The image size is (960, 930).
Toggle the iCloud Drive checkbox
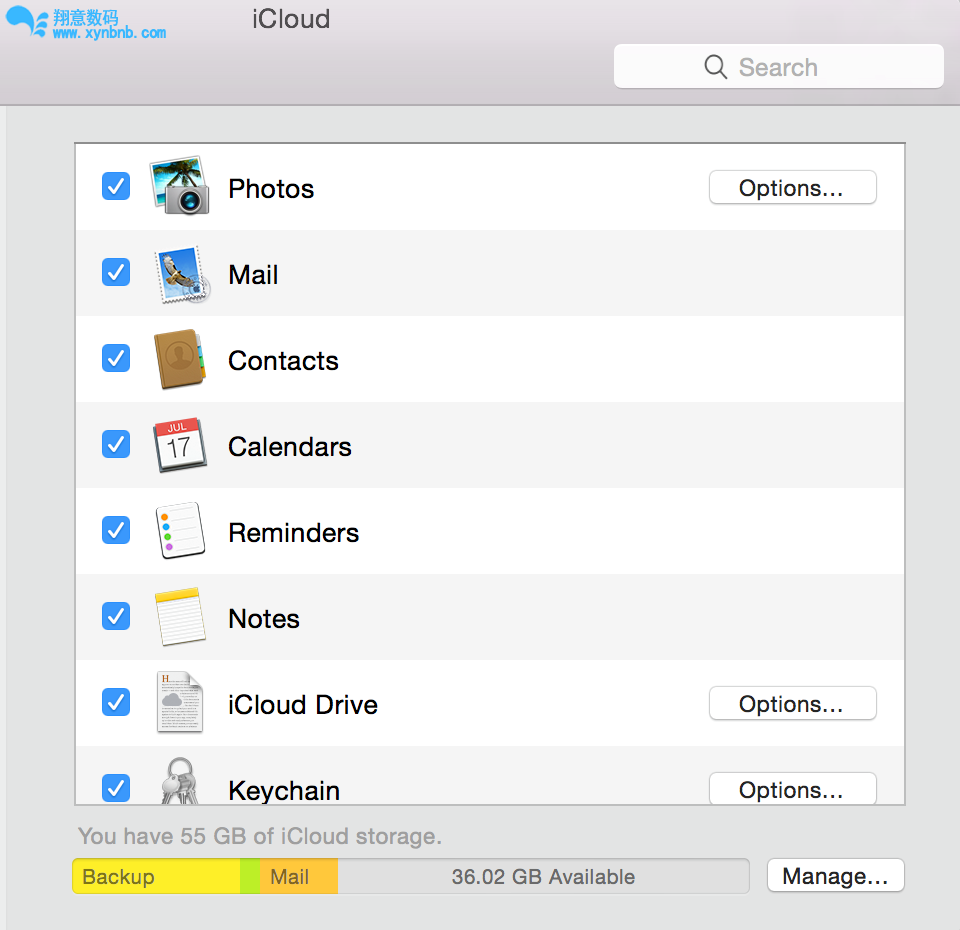tap(116, 702)
